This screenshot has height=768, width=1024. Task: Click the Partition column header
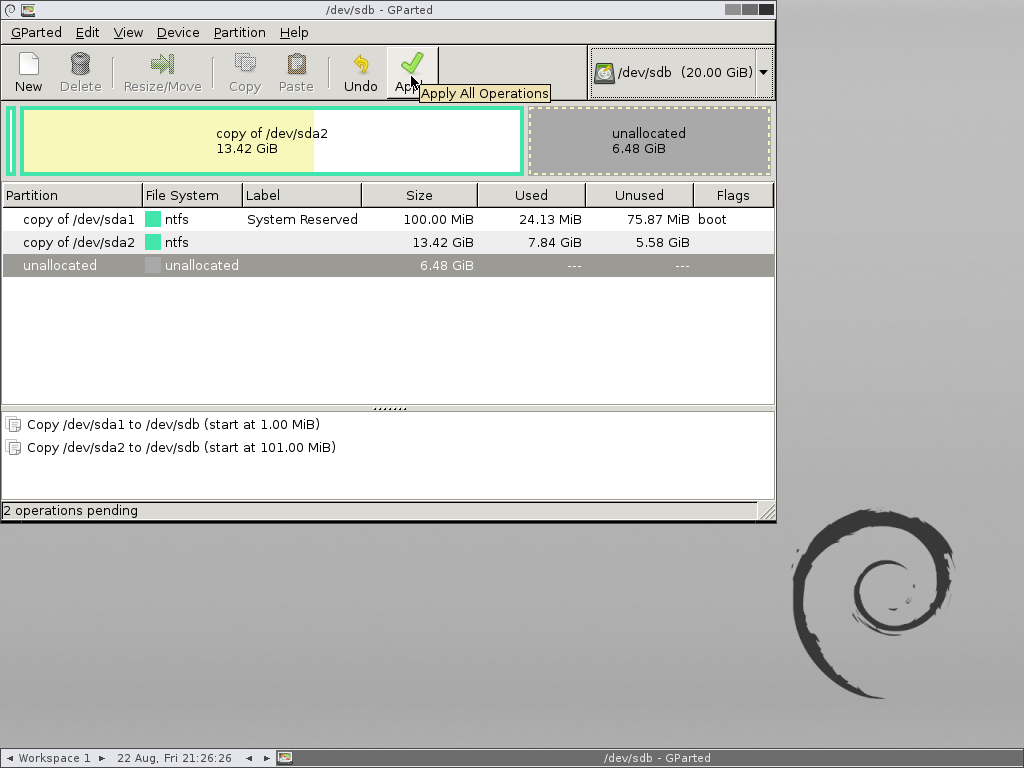(x=72, y=195)
